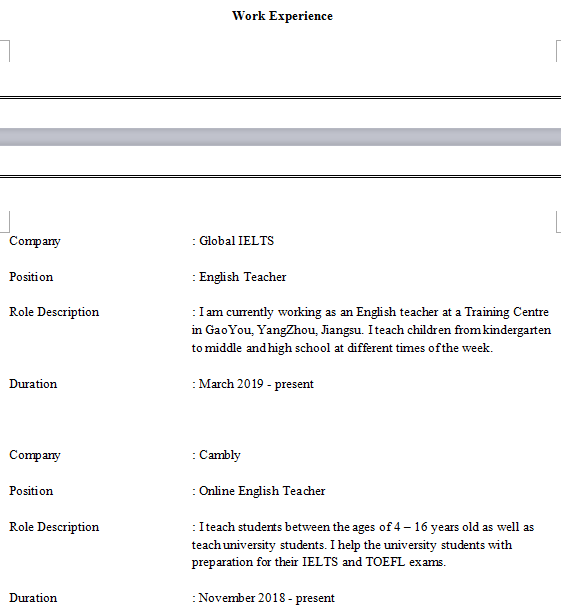Click the Cambly company name

click(x=220, y=455)
